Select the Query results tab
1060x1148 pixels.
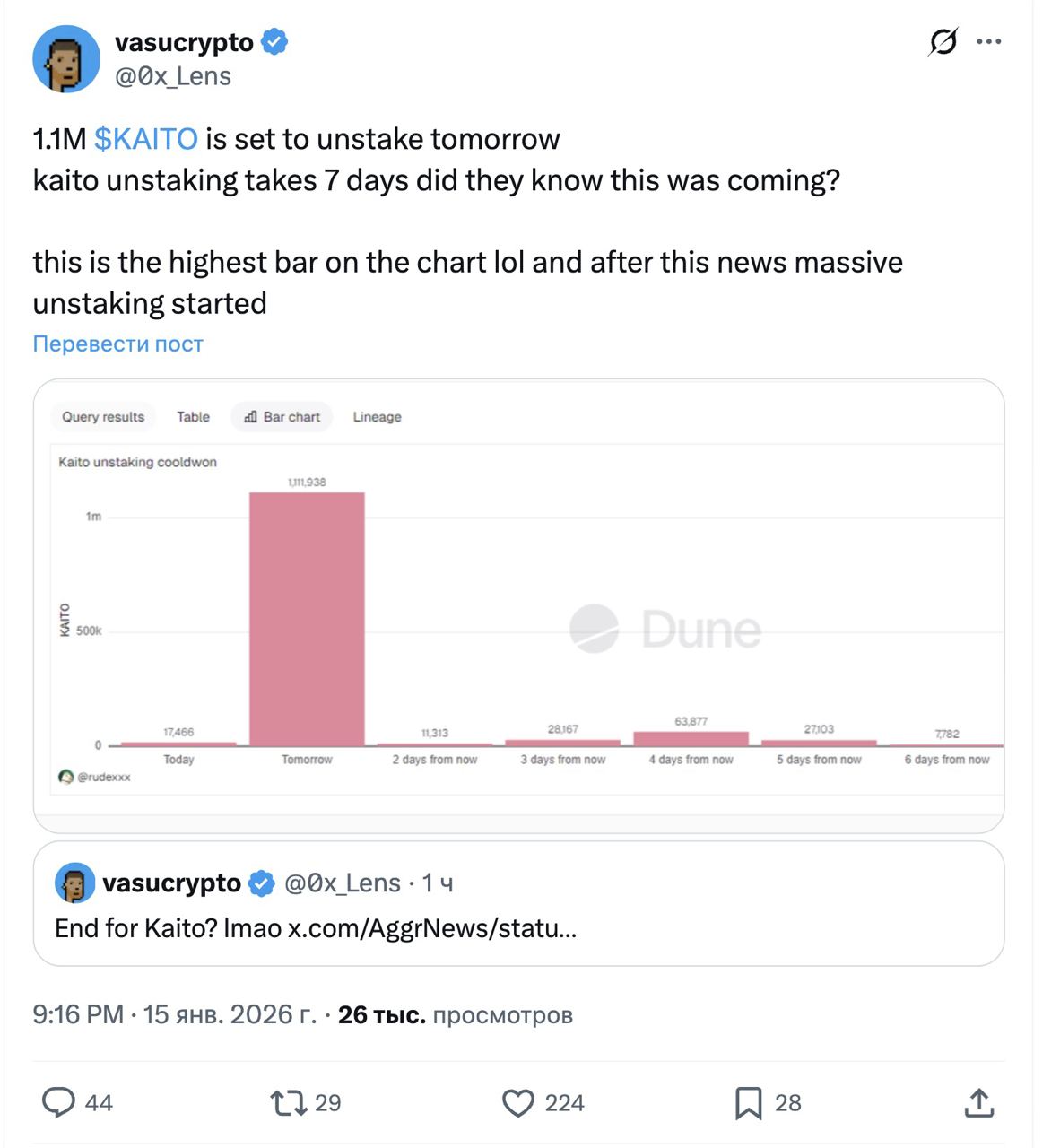(x=103, y=417)
